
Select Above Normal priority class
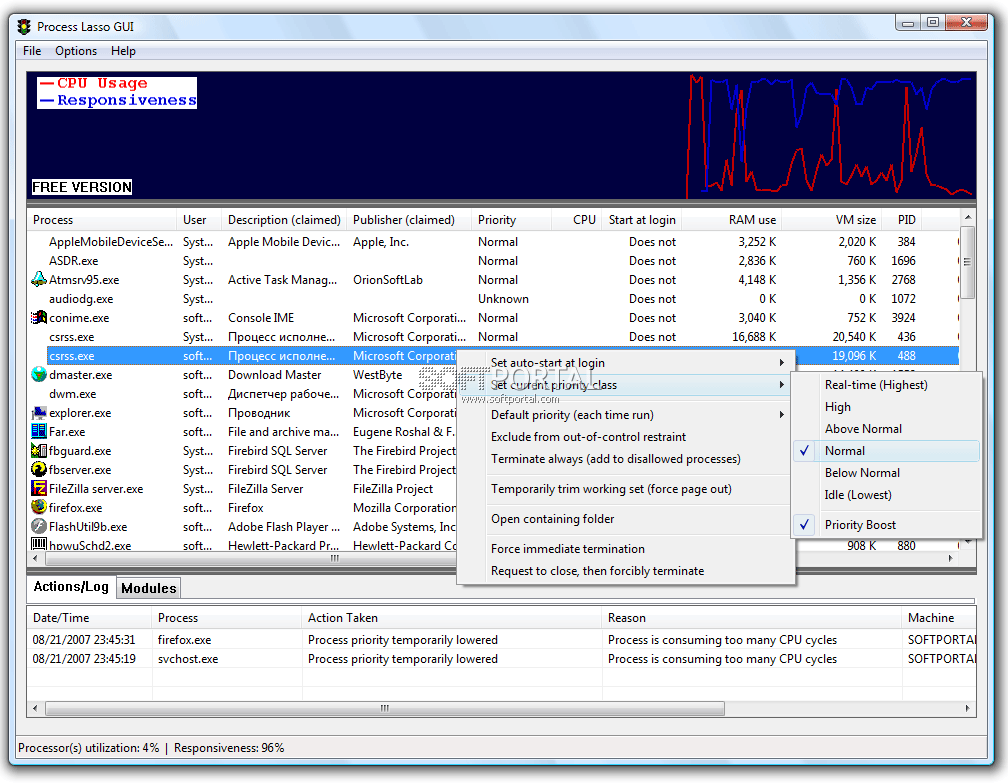[x=886, y=429]
